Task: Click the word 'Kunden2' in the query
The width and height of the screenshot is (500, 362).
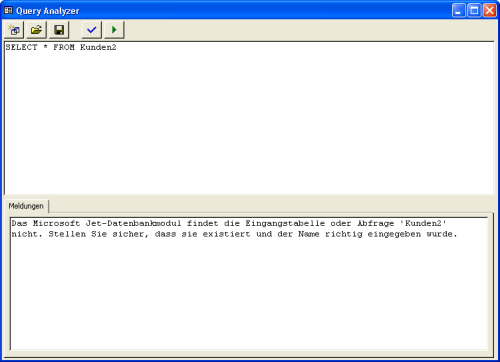Action: pyautogui.click(x=98, y=47)
